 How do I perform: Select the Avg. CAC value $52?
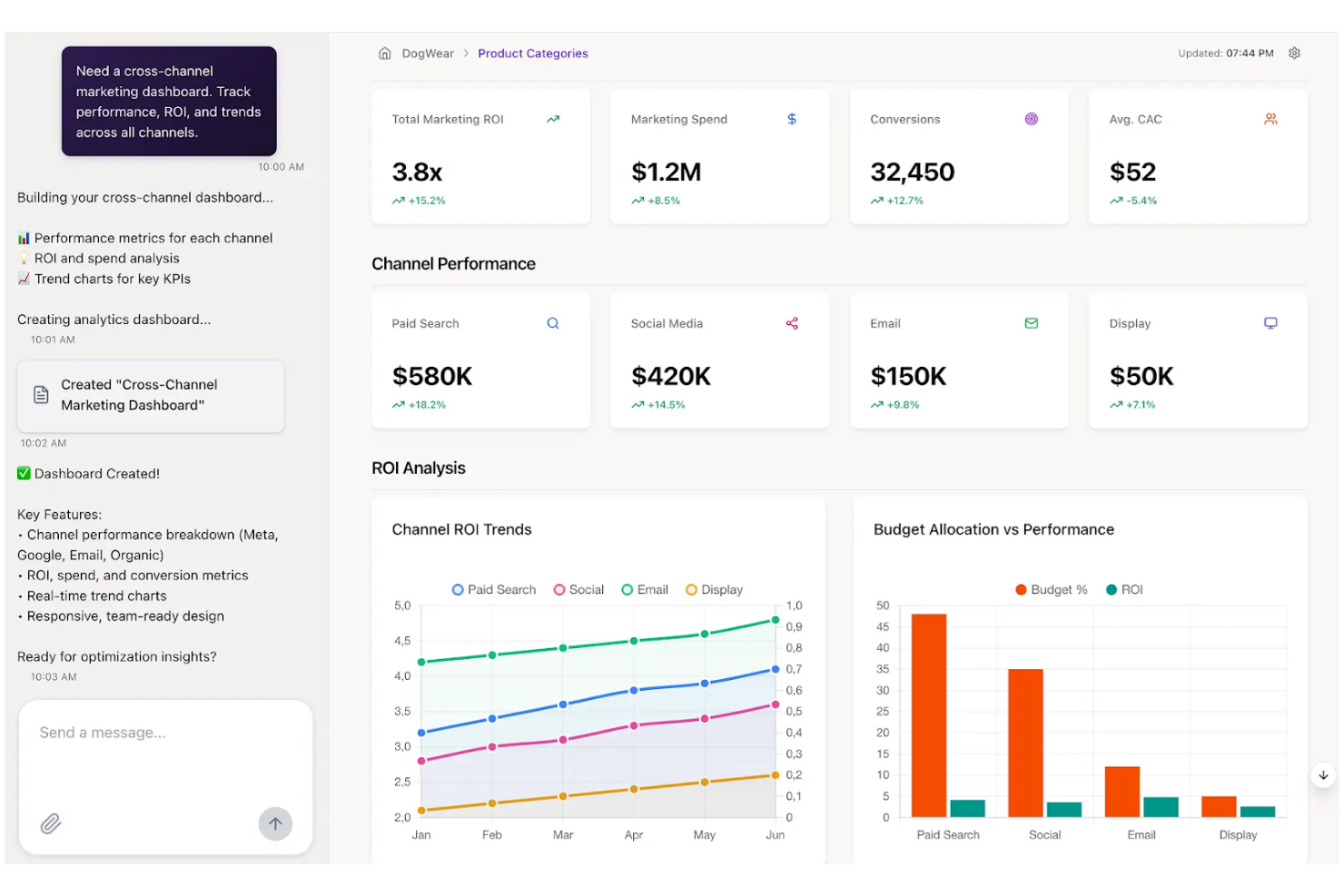pyautogui.click(x=1132, y=172)
